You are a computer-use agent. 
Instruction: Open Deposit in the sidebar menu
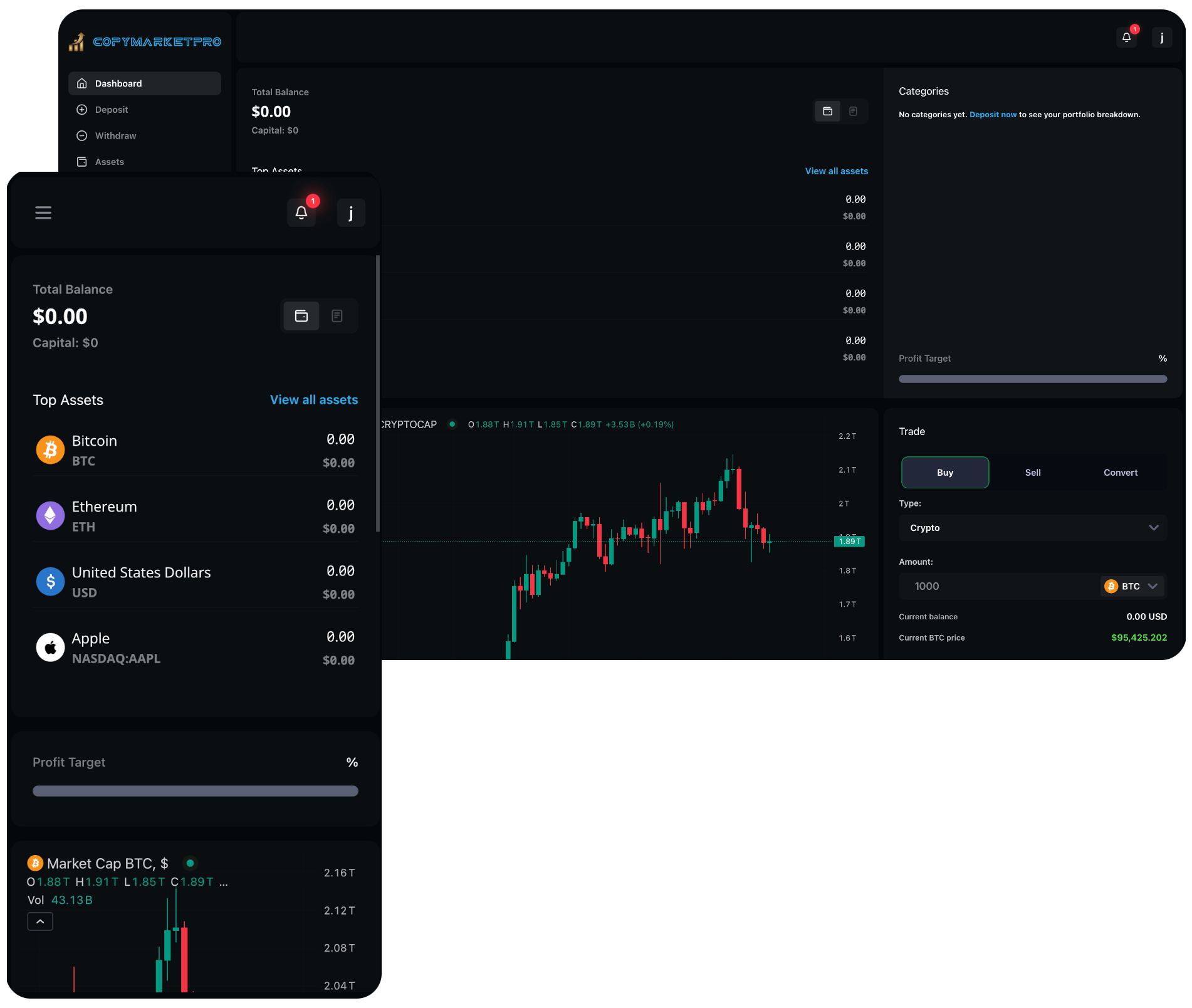point(112,110)
